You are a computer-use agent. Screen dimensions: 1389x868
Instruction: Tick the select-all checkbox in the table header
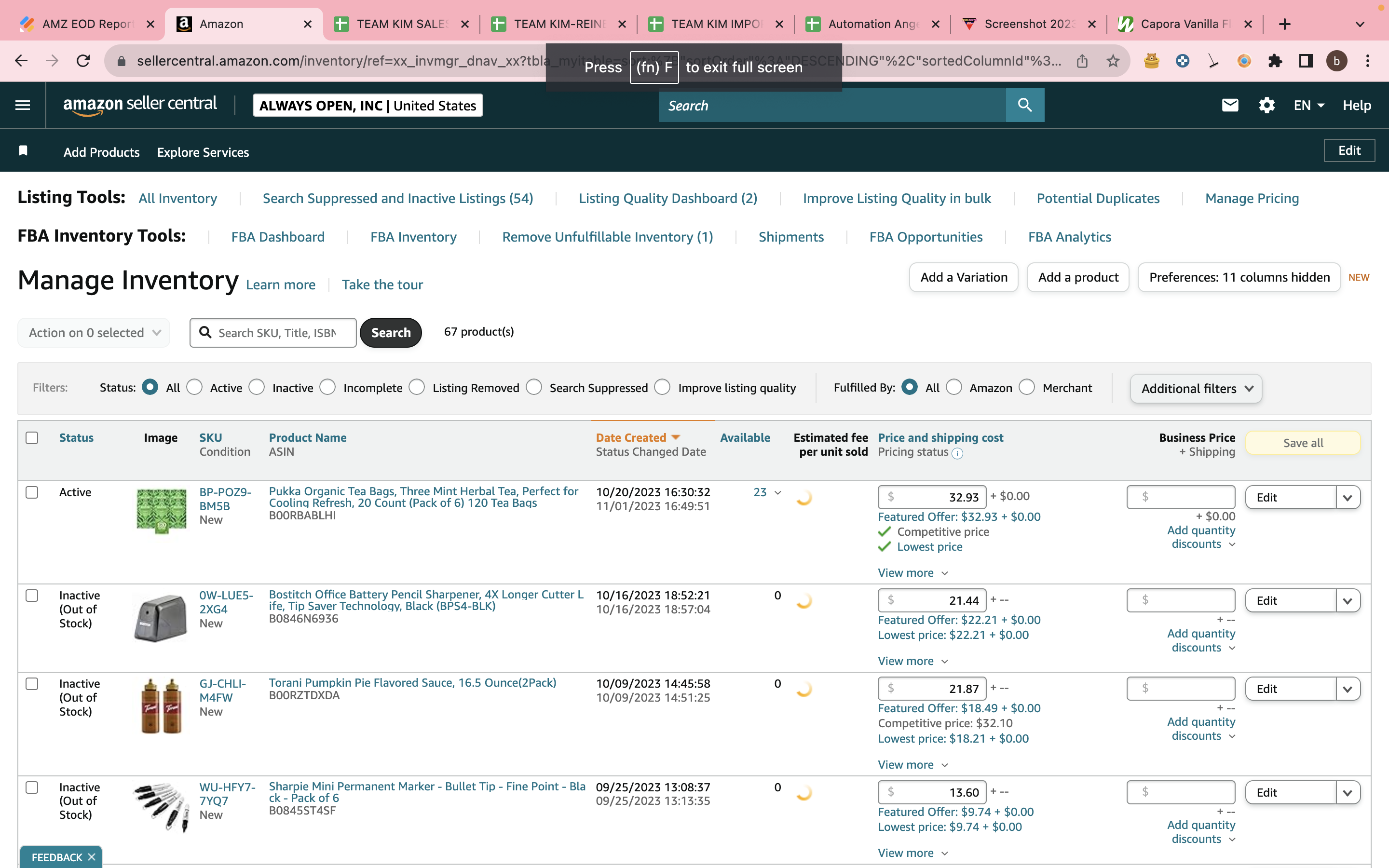tap(32, 437)
